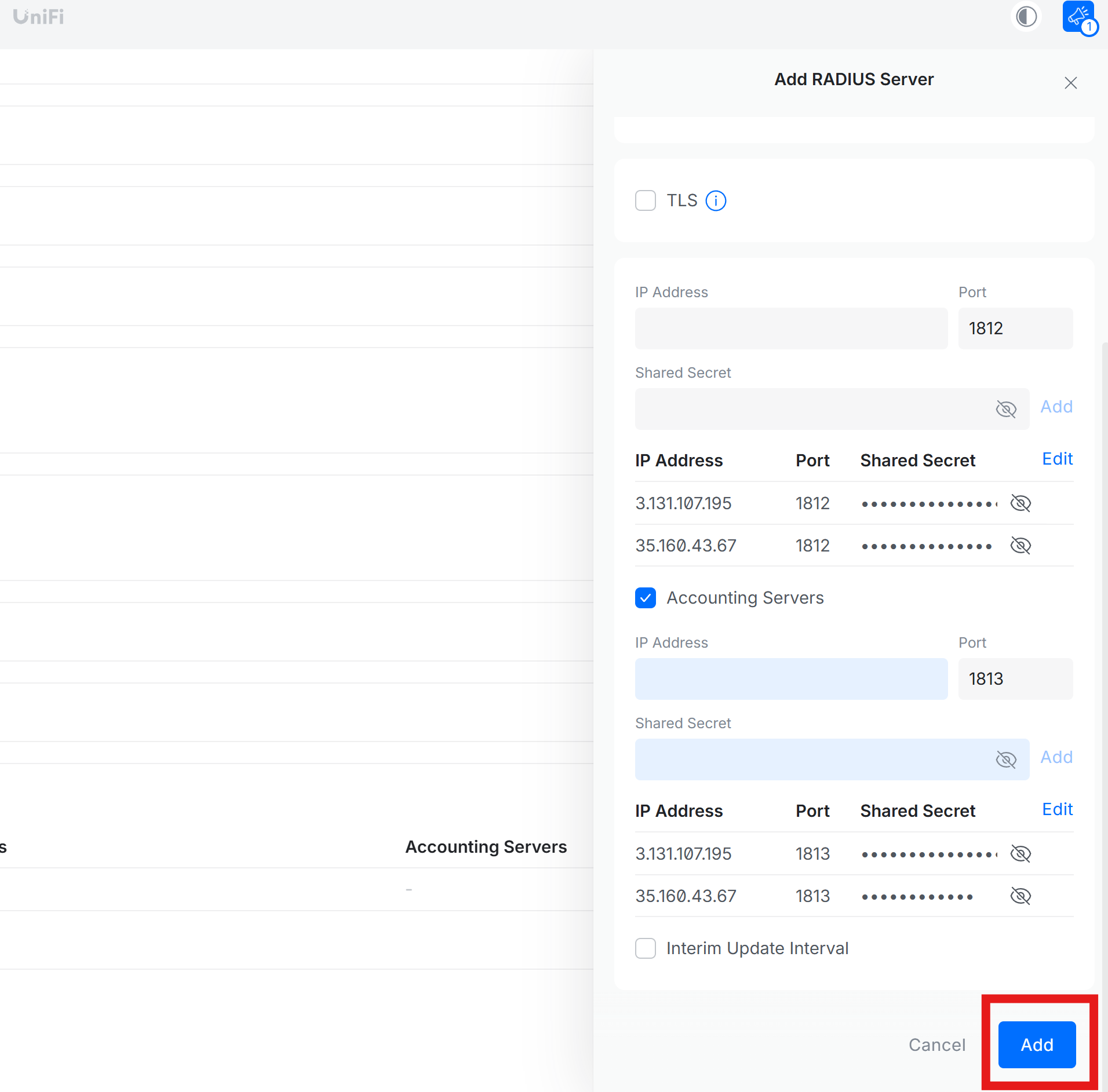The height and width of the screenshot is (1092, 1108).
Task: View the TLS info tooltip icon
Action: point(715,200)
